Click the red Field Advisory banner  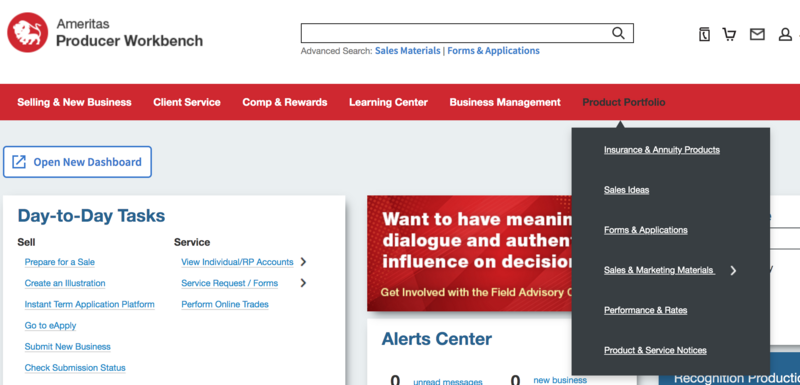tap(469, 253)
